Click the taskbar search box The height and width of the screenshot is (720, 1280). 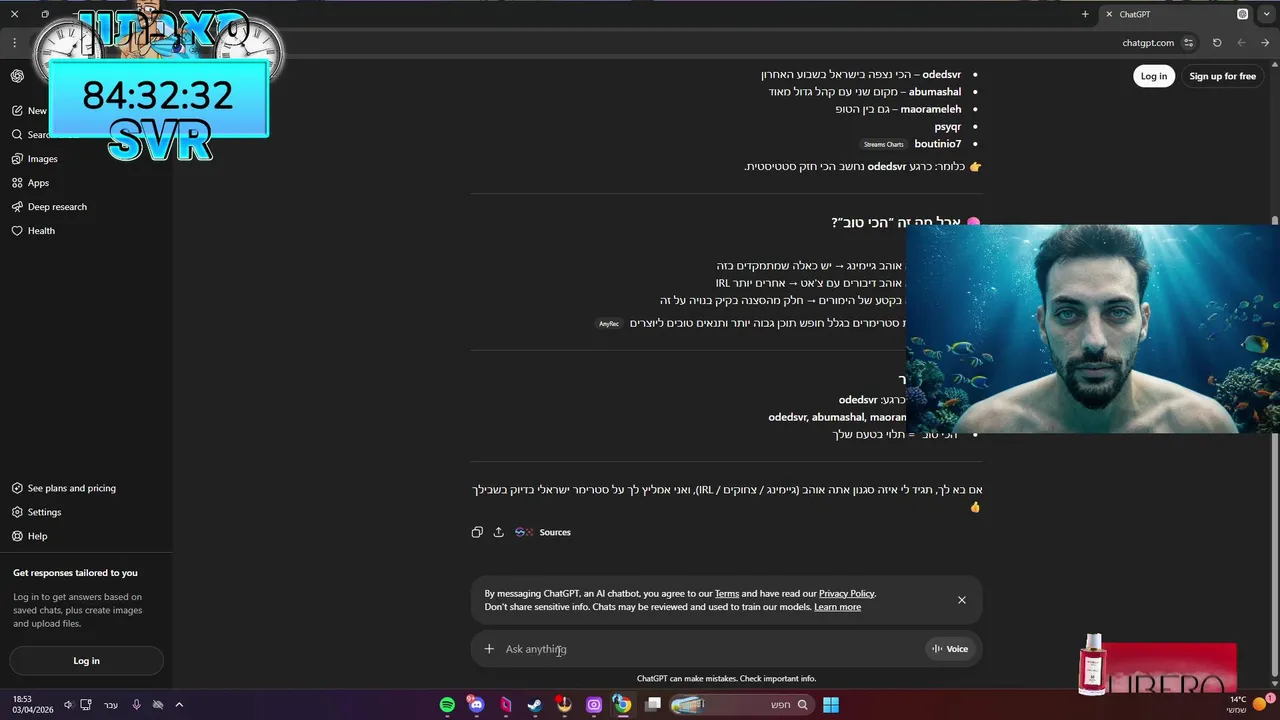740,705
